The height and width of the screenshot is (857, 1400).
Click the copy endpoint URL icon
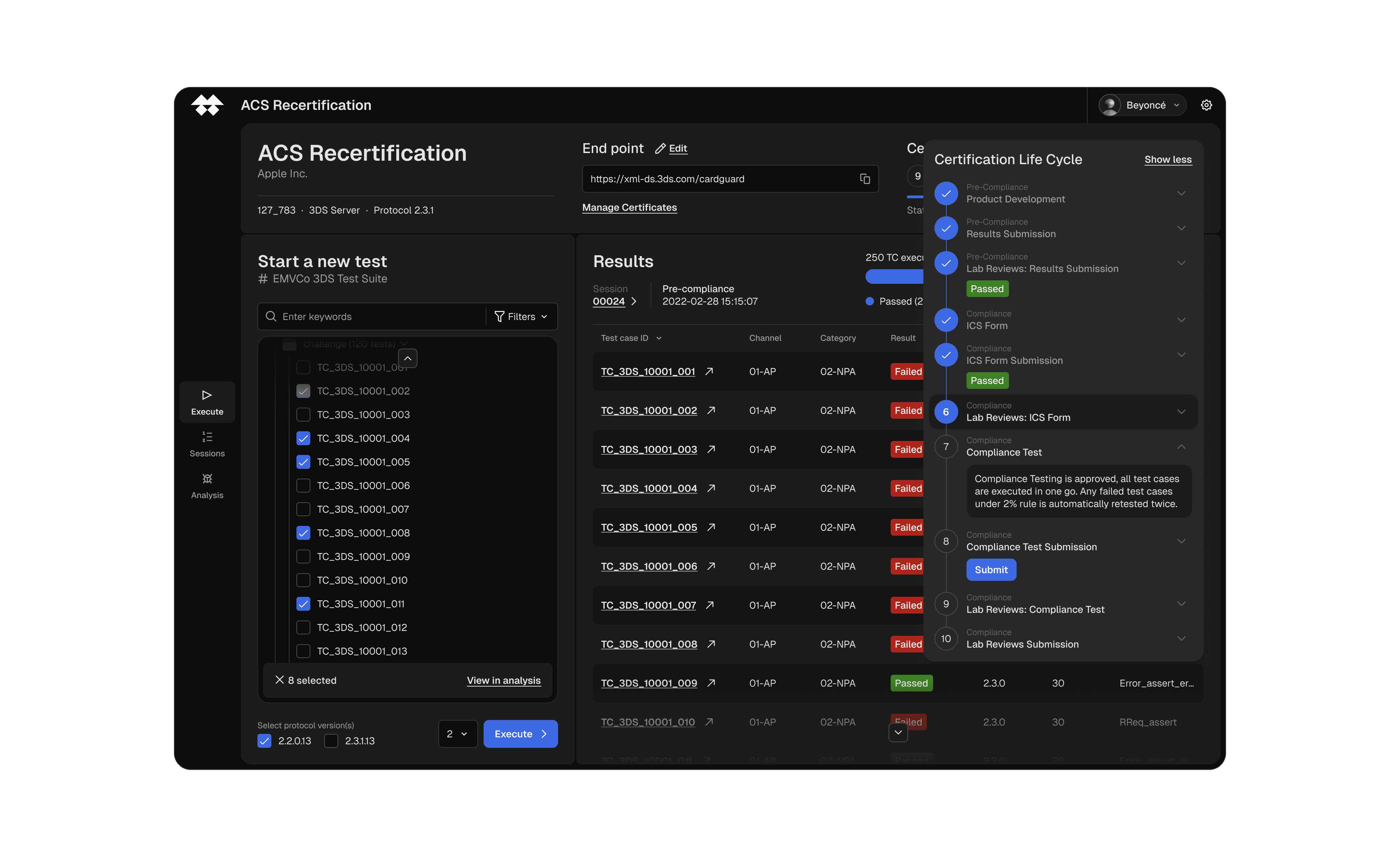coord(864,179)
